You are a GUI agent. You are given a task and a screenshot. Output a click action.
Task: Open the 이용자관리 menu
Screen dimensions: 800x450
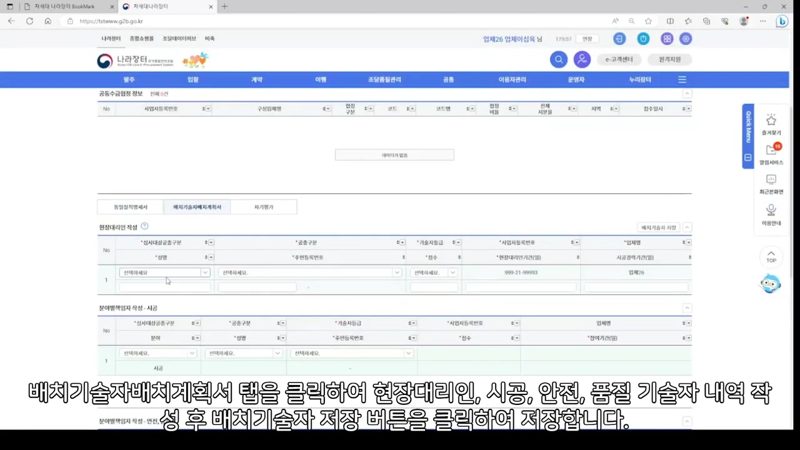pyautogui.click(x=512, y=80)
